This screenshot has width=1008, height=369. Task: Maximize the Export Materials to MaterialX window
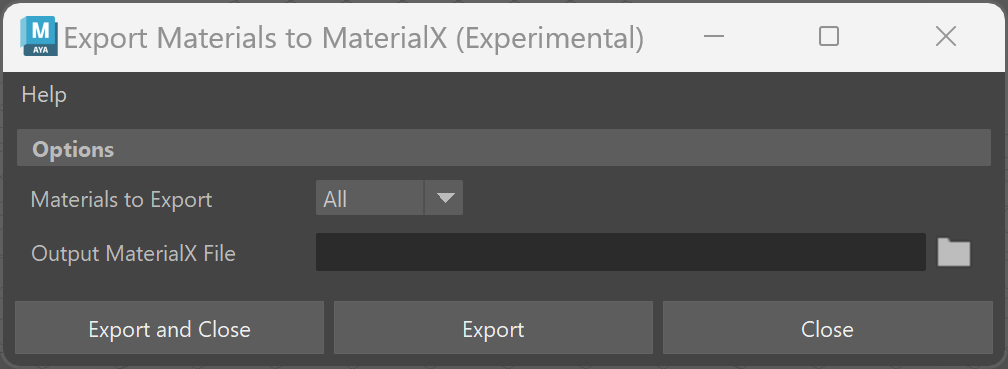point(829,37)
